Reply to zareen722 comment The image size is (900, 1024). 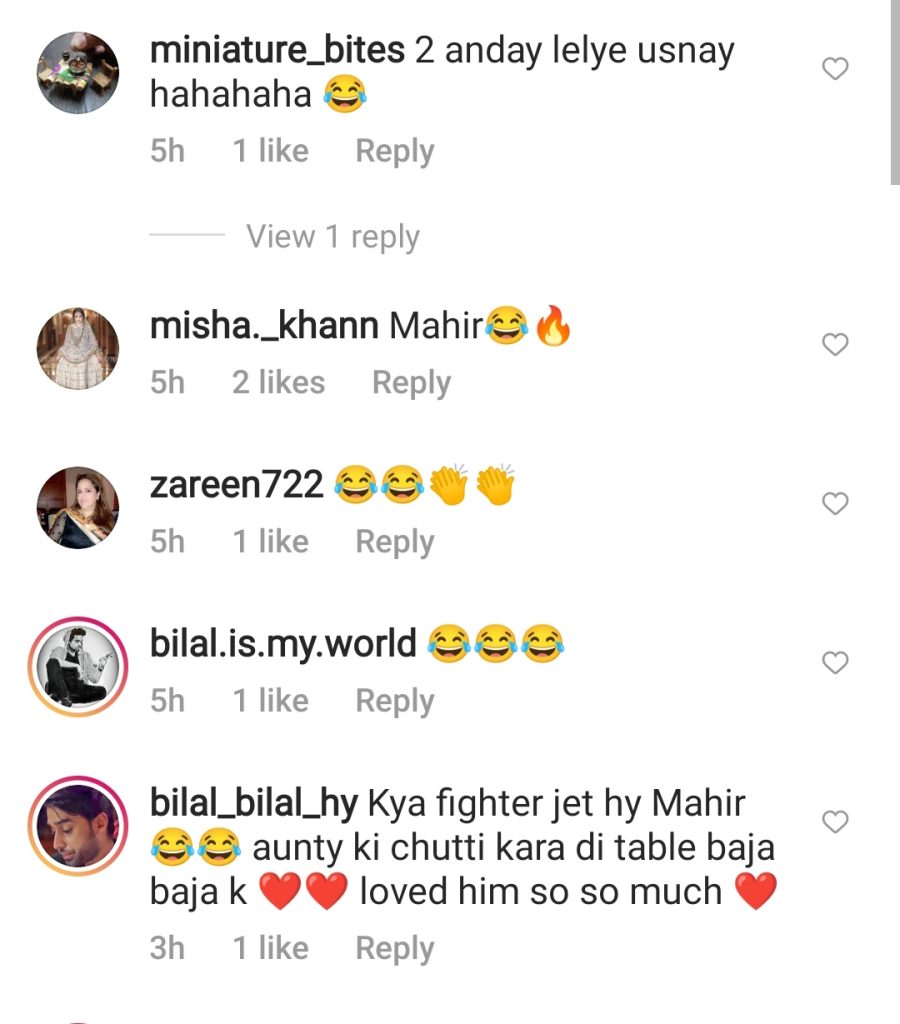(x=394, y=542)
